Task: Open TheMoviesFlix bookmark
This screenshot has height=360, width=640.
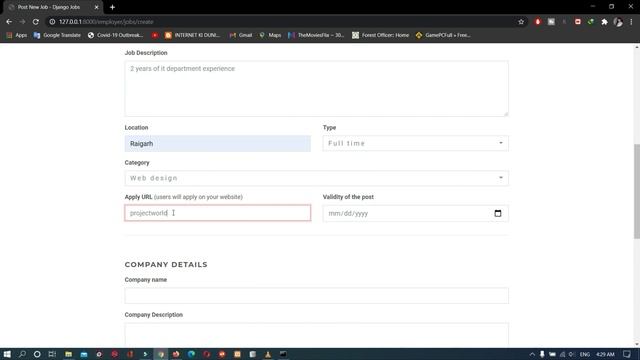Action: click(x=316, y=35)
